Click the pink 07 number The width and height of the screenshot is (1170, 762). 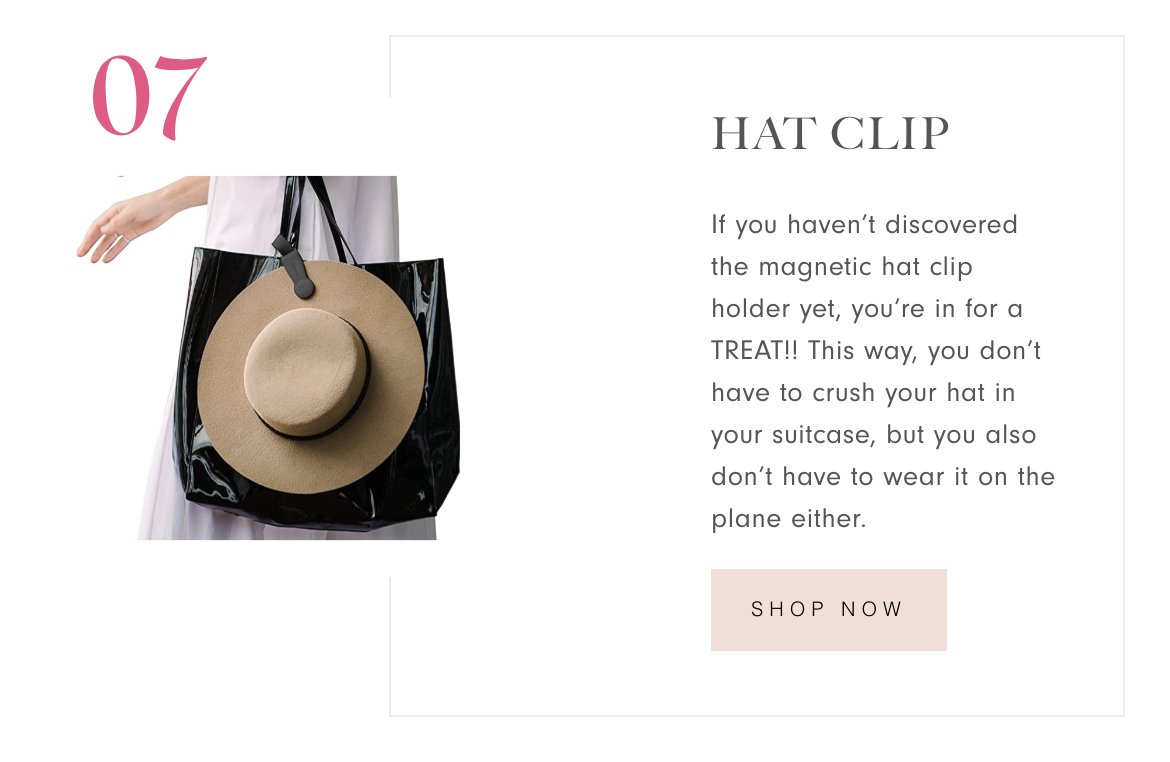pos(149,97)
